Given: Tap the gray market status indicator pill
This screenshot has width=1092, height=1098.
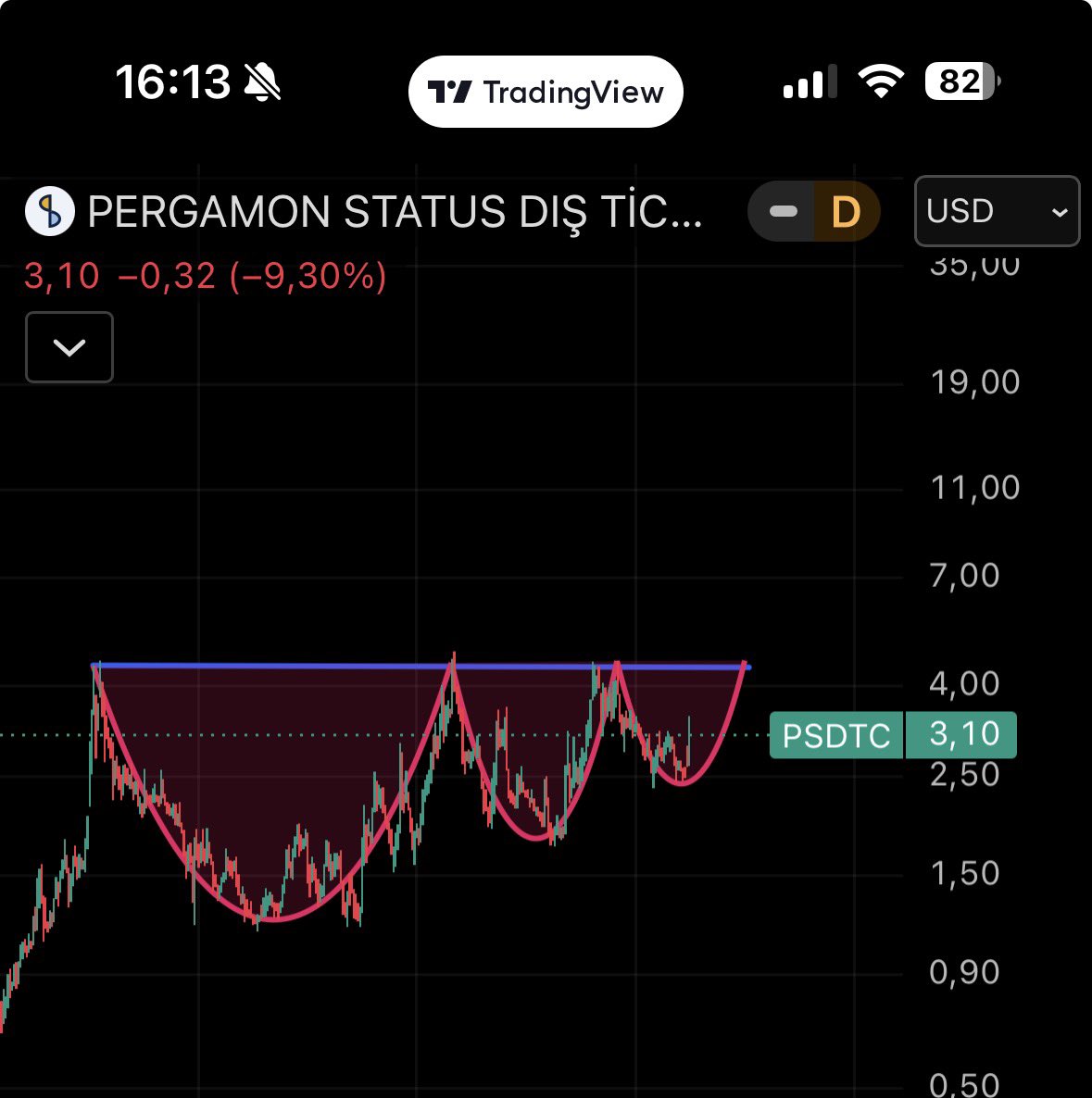Looking at the screenshot, I should tap(783, 211).
